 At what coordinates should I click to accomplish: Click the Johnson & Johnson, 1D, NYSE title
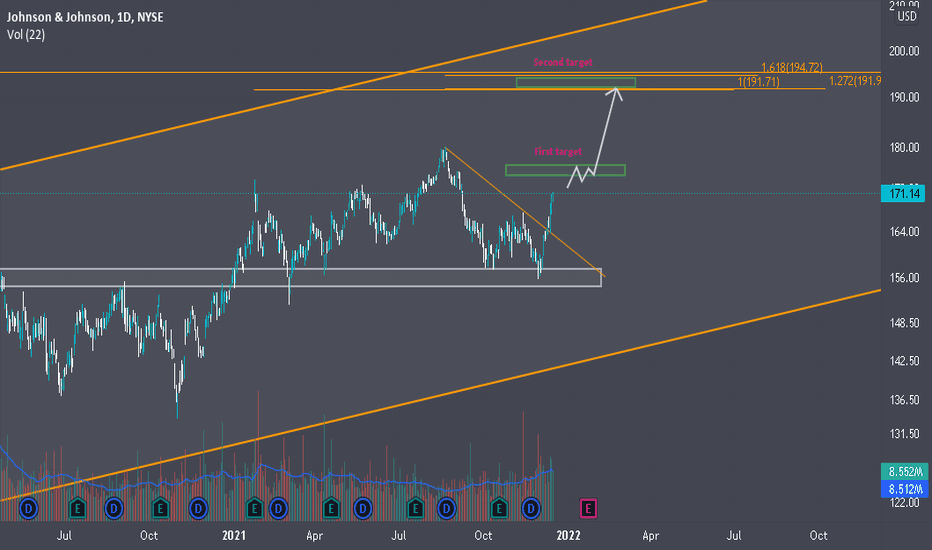click(x=85, y=17)
